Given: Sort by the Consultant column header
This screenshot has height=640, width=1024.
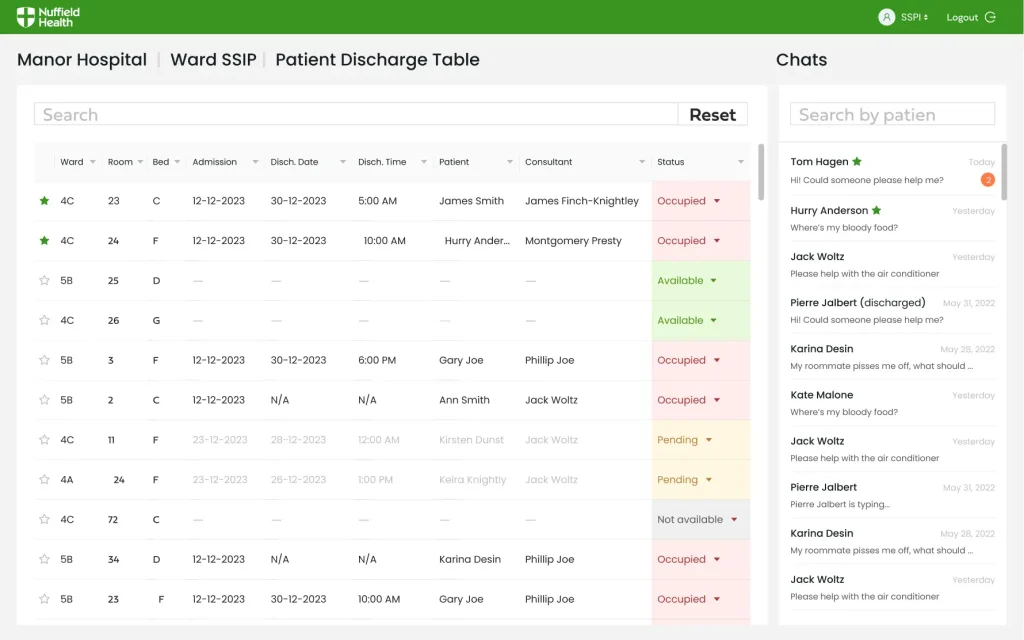Looking at the screenshot, I should pyautogui.click(x=549, y=162).
